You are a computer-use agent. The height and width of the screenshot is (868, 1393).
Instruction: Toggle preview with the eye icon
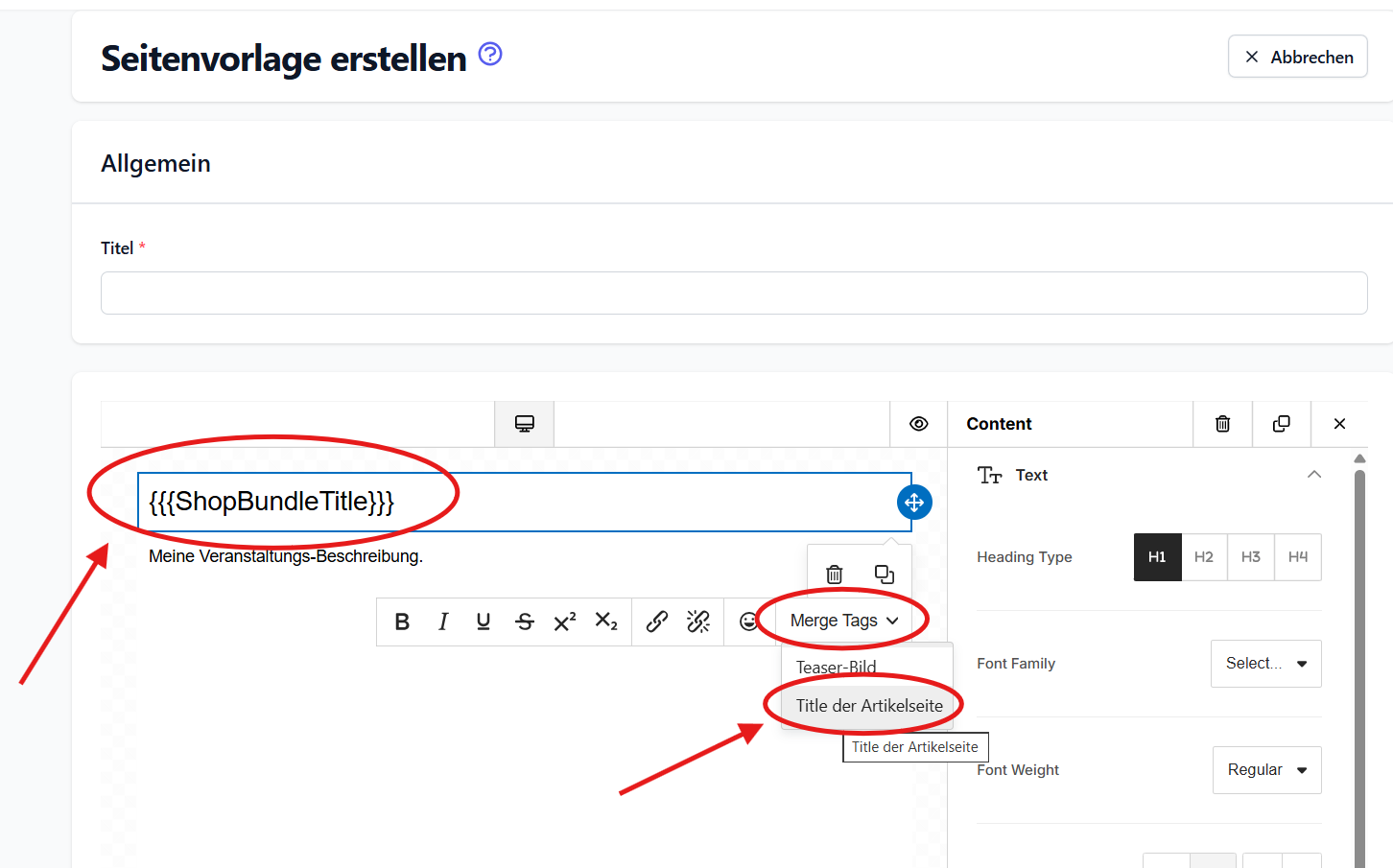(x=919, y=424)
